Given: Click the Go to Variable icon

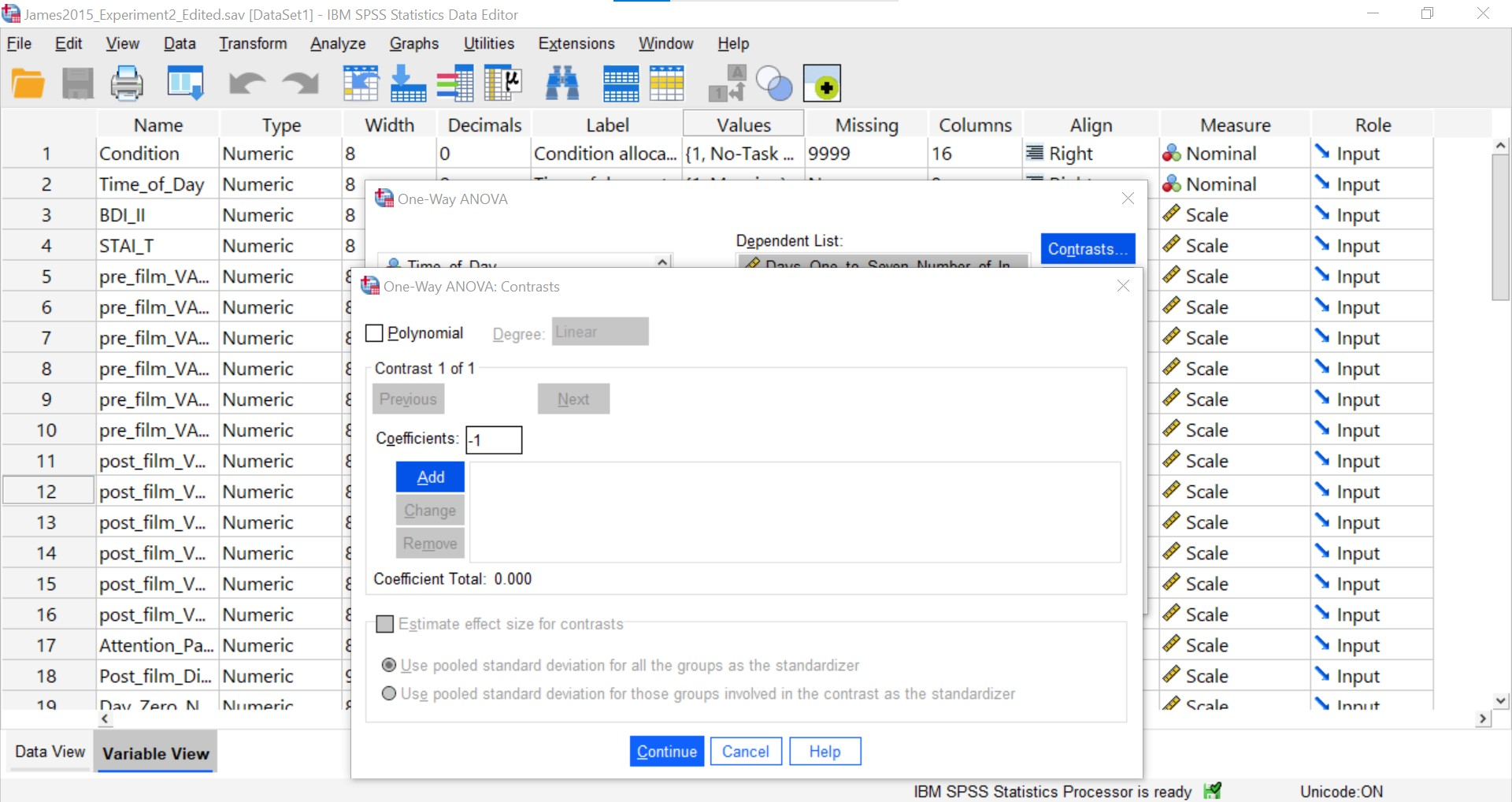Looking at the screenshot, I should [x=408, y=84].
